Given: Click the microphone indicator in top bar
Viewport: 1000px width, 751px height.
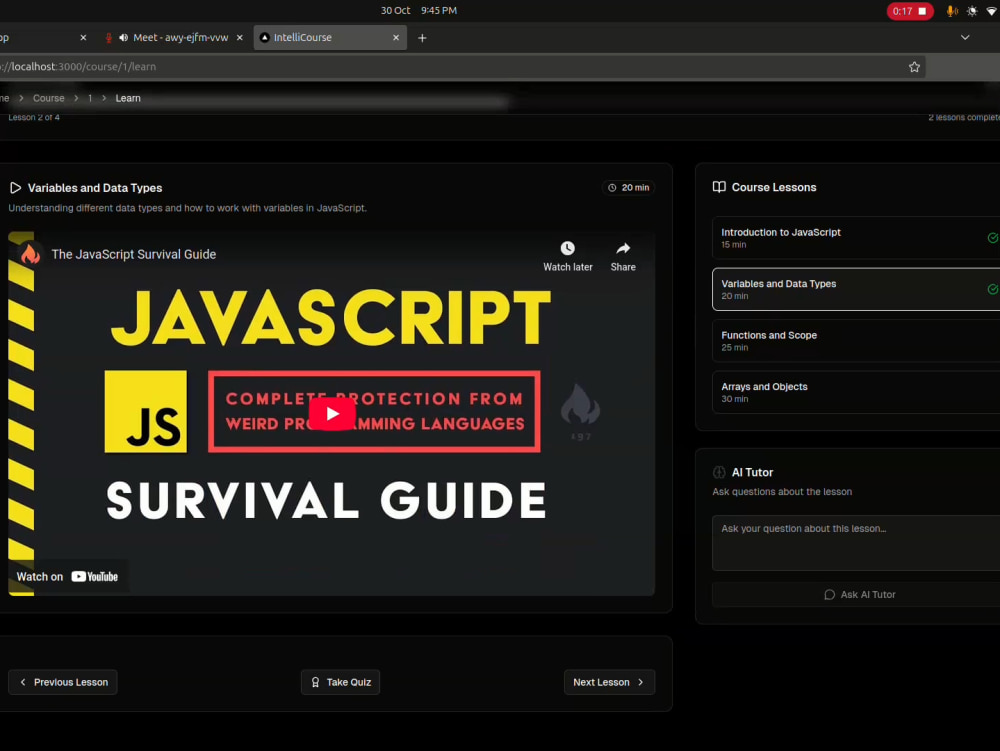Looking at the screenshot, I should click(x=951, y=11).
